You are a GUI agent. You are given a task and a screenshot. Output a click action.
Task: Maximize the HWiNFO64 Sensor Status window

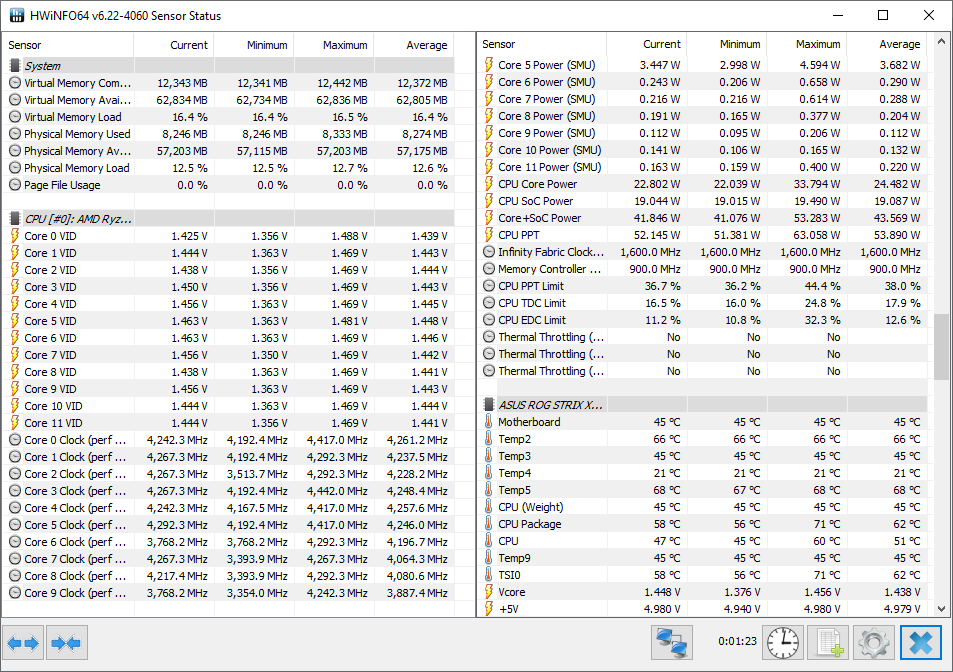pyautogui.click(x=883, y=15)
